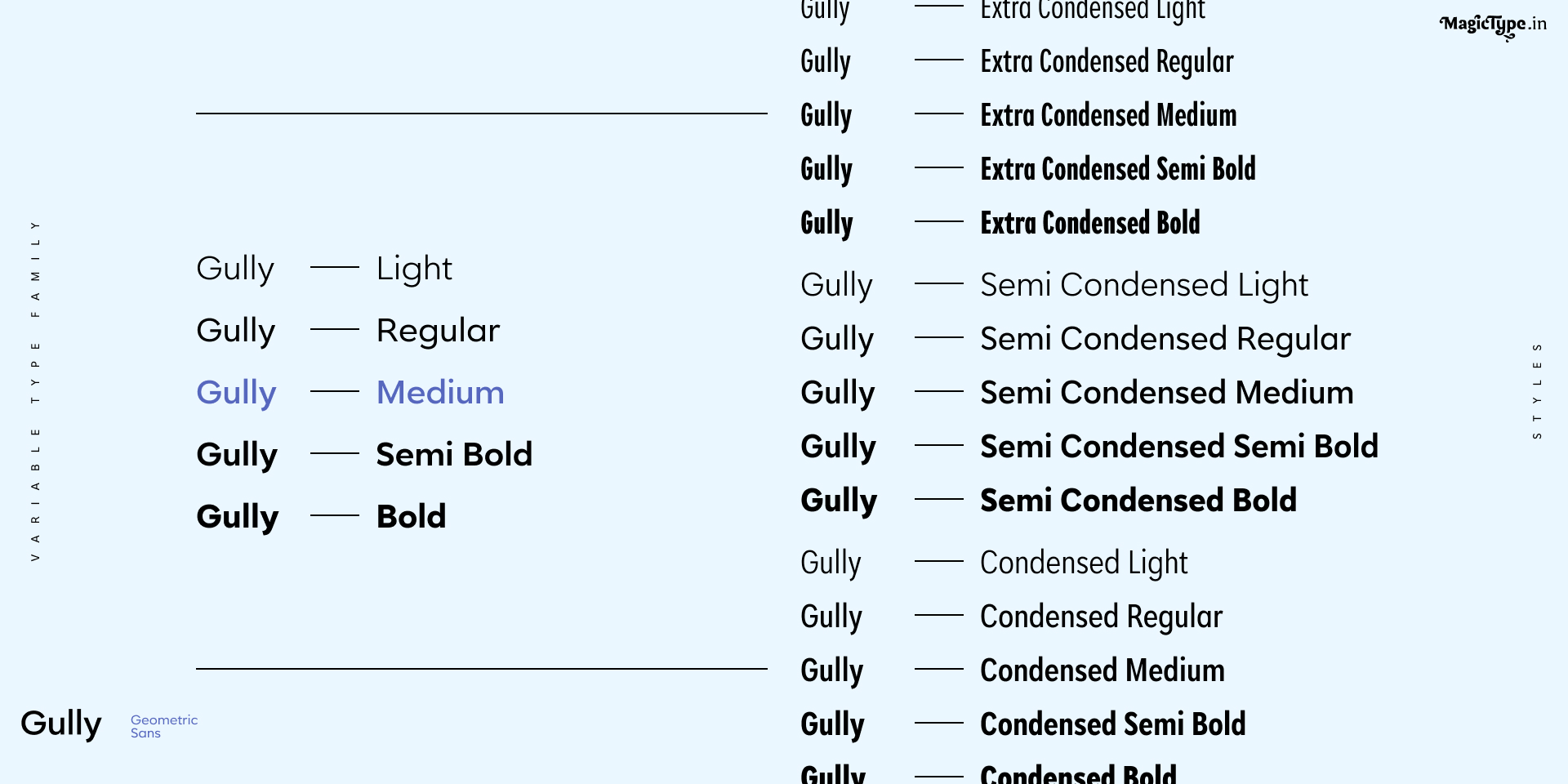Viewport: 1568px width, 784px height.
Task: Choose Extra Condensed Semi Bold
Action: 1118,169
